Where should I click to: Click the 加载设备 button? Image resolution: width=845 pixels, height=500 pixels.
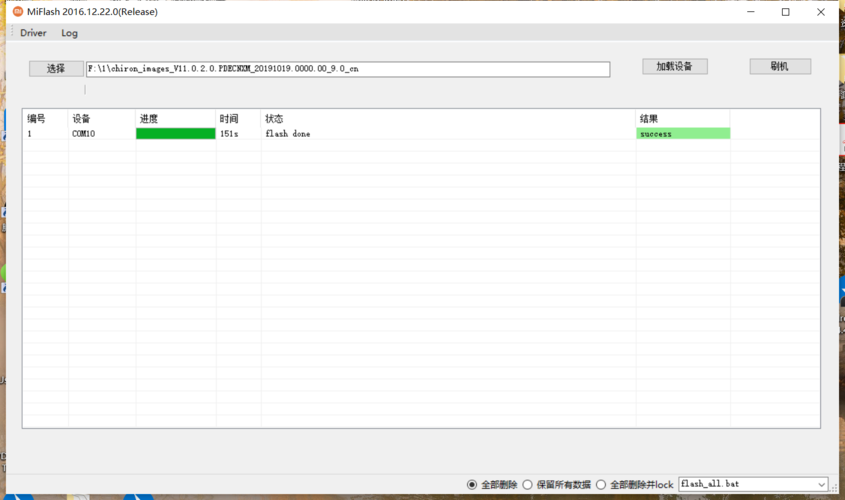(x=675, y=66)
